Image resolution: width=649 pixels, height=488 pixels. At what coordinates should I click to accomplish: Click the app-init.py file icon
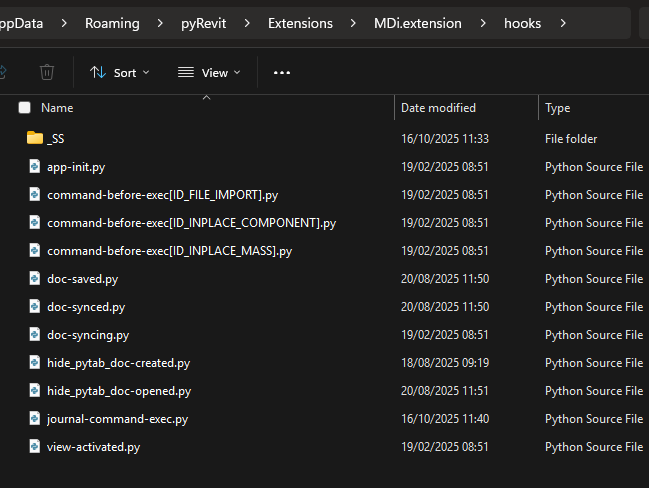tap(35, 166)
